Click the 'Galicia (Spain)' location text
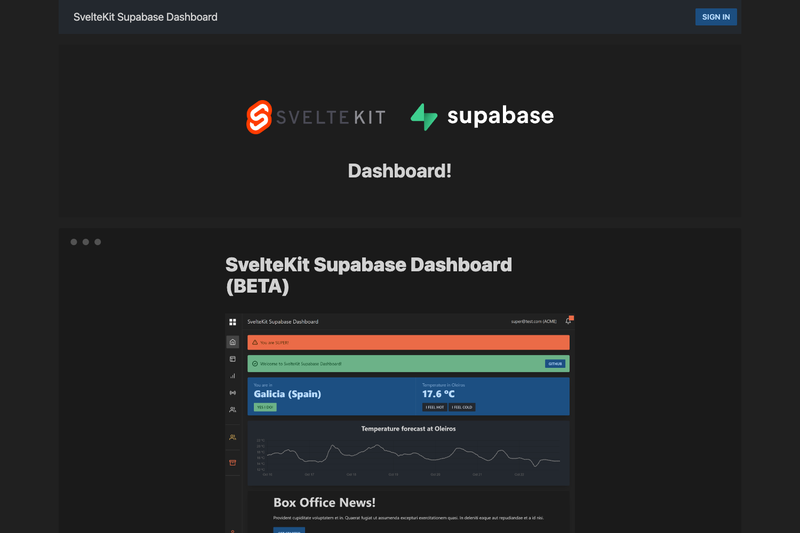This screenshot has height=533, width=800. [x=287, y=394]
